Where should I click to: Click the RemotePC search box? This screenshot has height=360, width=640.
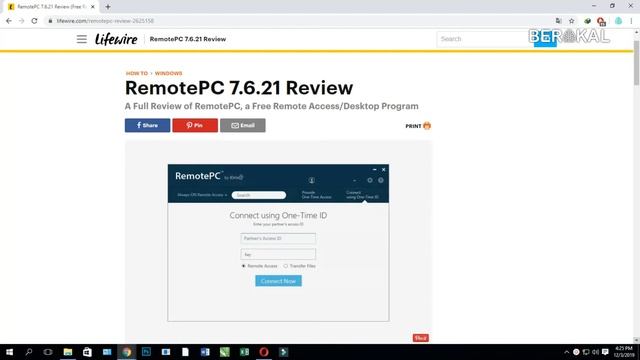pos(259,195)
